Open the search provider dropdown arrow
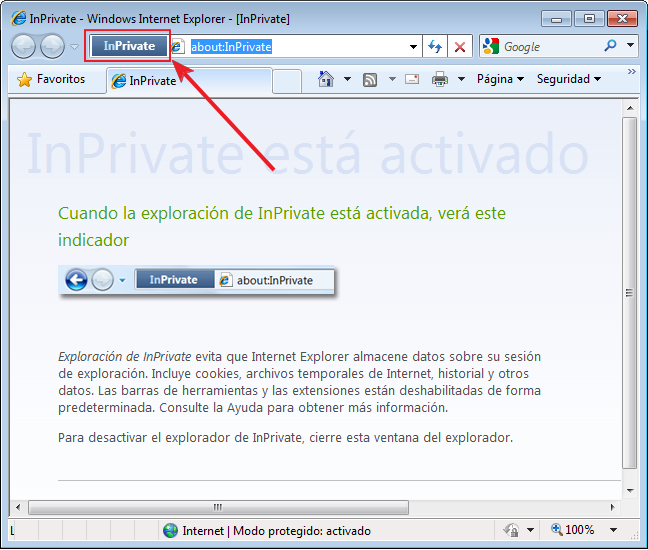This screenshot has width=648, height=550. tap(630, 45)
